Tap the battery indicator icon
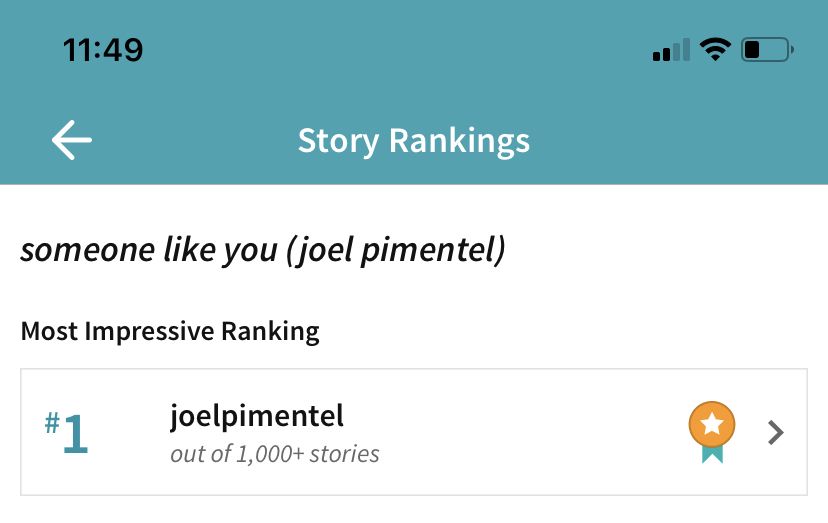Image resolution: width=828 pixels, height=523 pixels. (x=767, y=49)
